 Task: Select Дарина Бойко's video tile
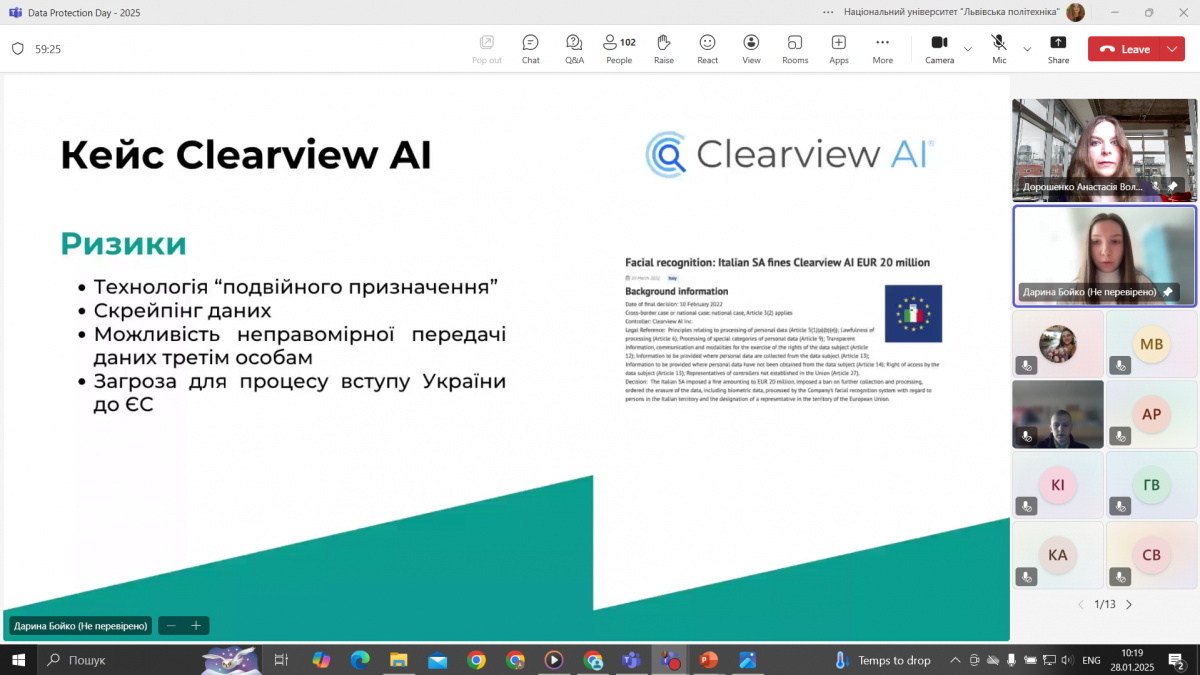(1104, 255)
